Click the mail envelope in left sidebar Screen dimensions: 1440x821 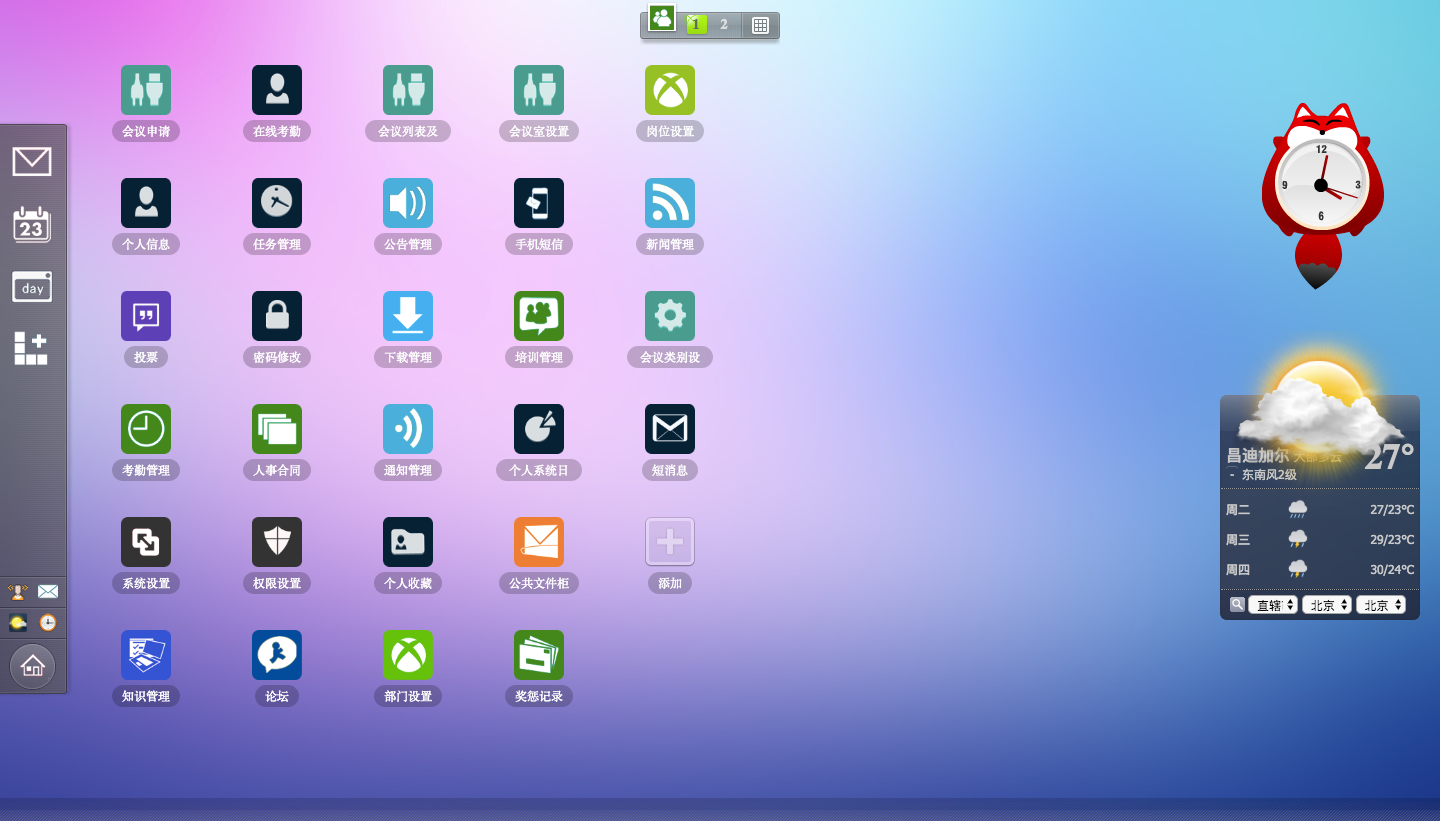click(32, 161)
